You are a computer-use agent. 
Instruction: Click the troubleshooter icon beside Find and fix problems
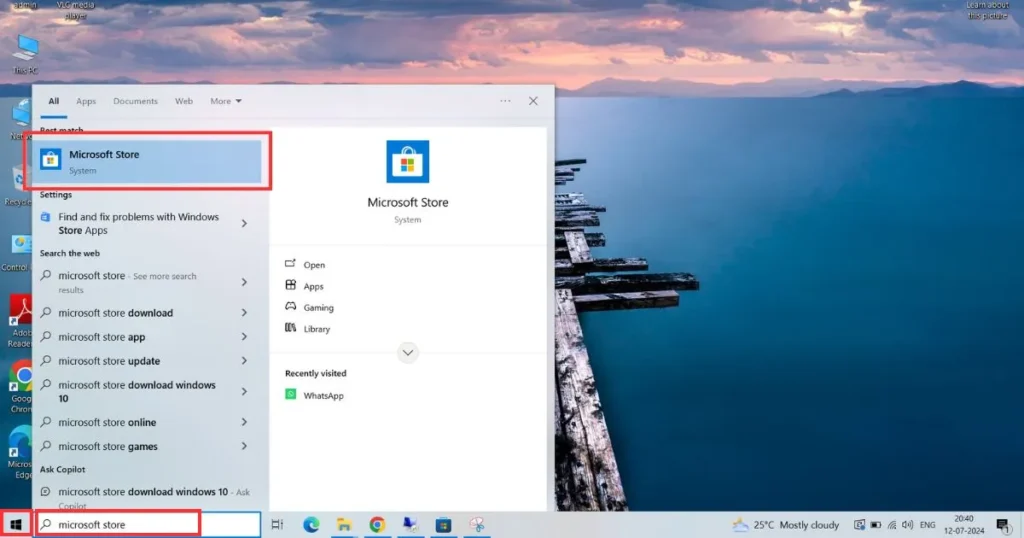pos(45,217)
